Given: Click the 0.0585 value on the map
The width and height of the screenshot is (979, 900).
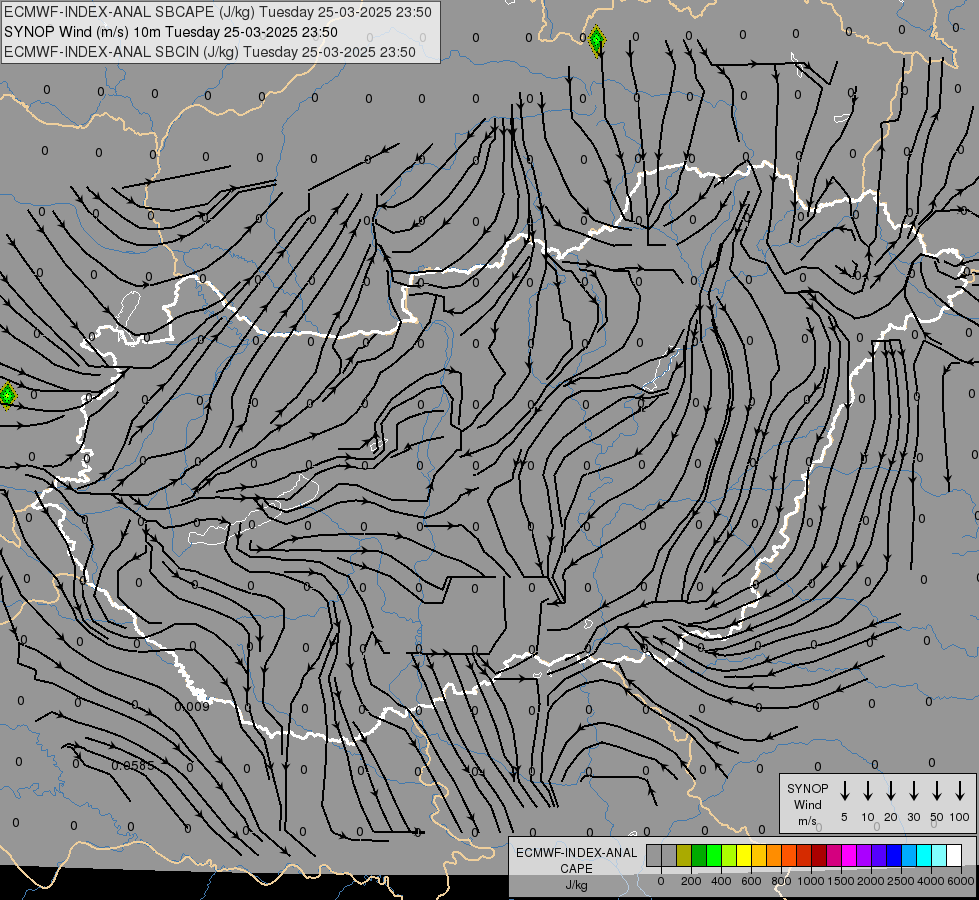Looking at the screenshot, I should click(132, 765).
